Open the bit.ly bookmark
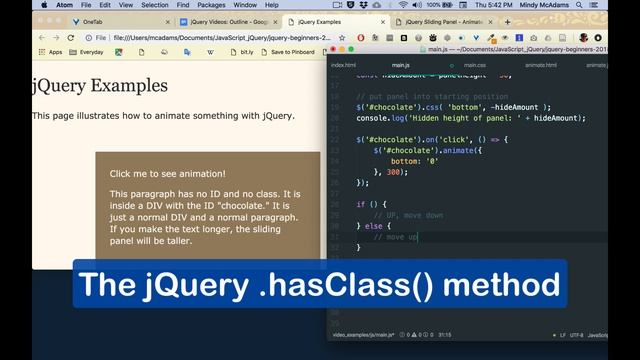This screenshot has height=360, width=640. click(242, 52)
